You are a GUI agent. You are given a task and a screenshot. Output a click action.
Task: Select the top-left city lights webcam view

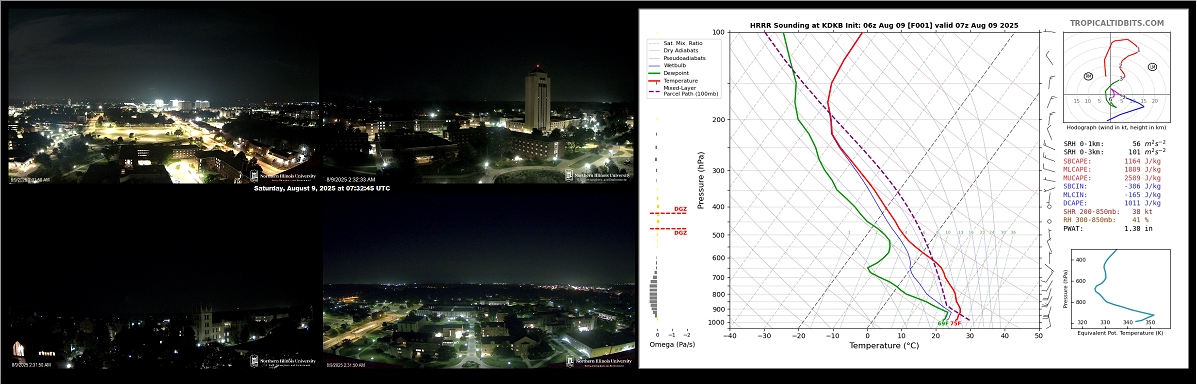point(163,96)
